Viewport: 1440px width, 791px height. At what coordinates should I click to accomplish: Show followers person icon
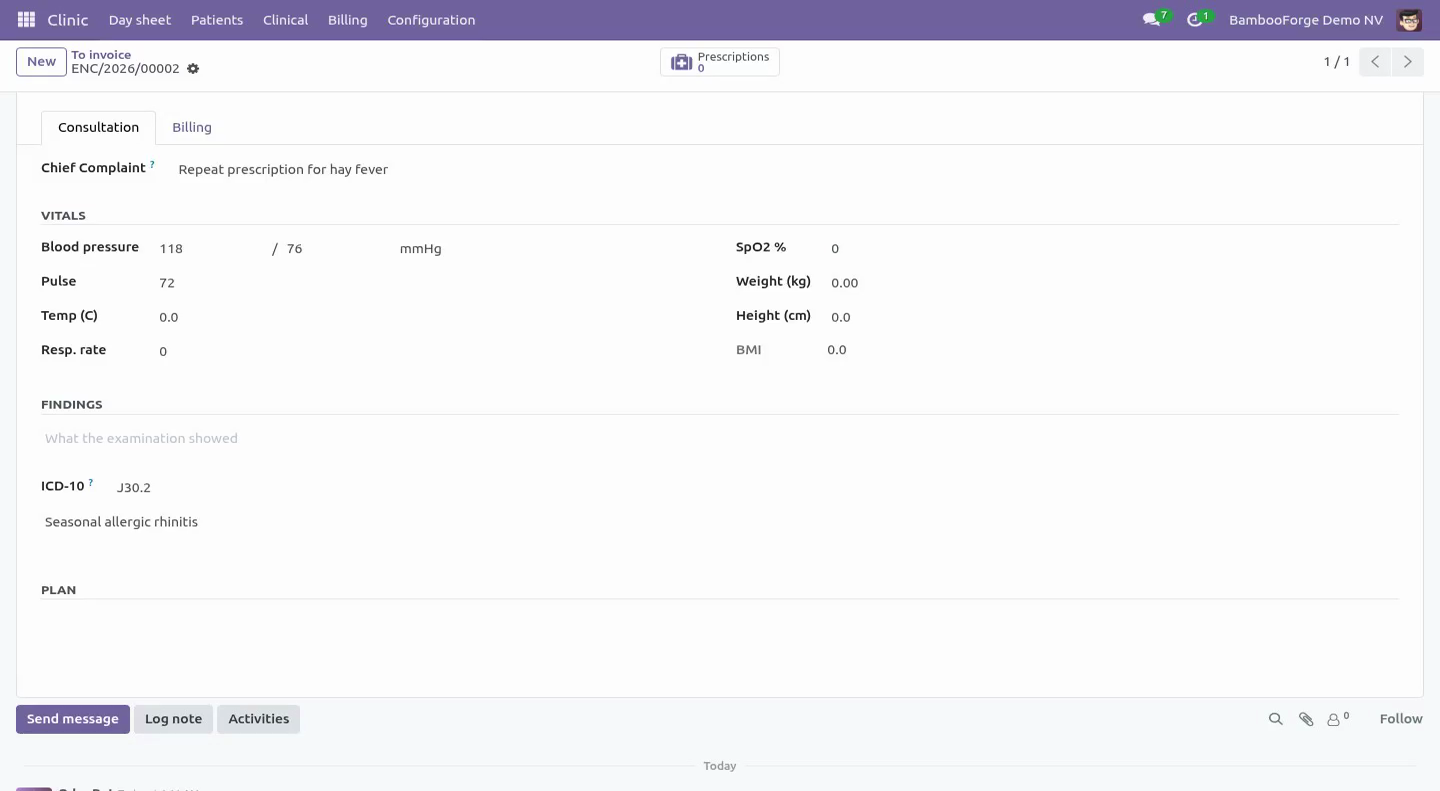(x=1333, y=720)
